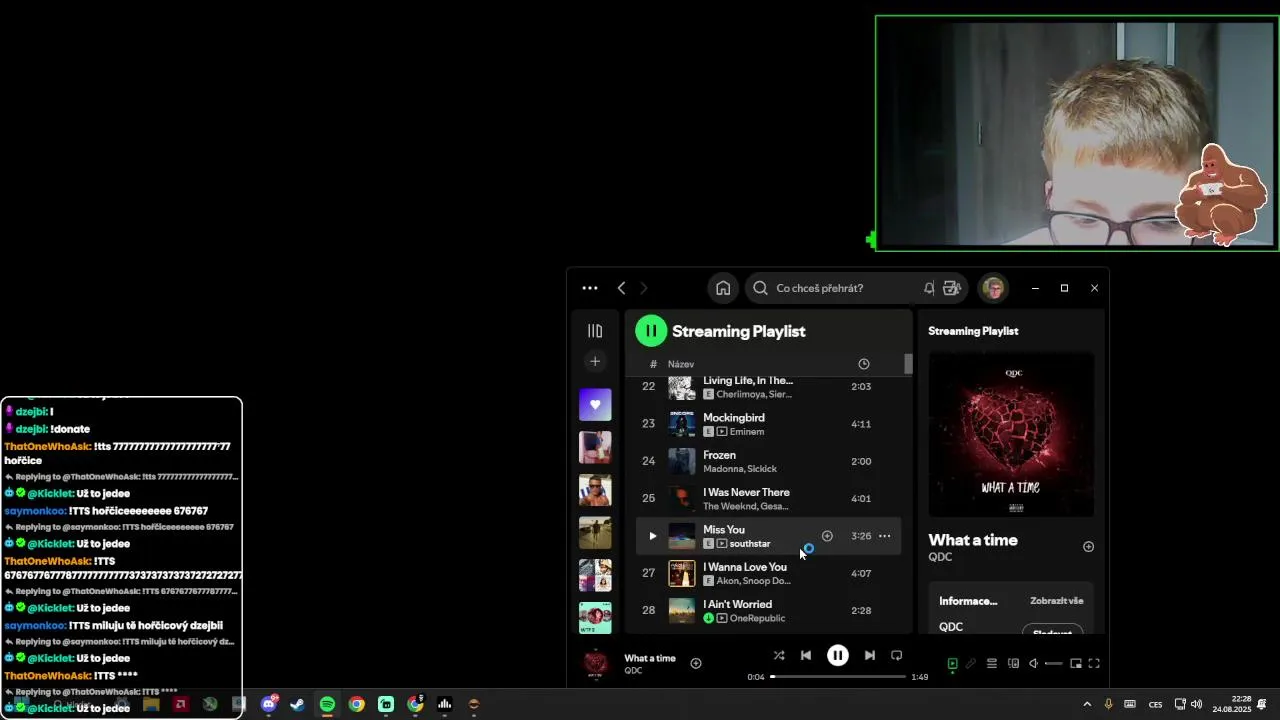Select the Frozen track title

click(x=719, y=455)
